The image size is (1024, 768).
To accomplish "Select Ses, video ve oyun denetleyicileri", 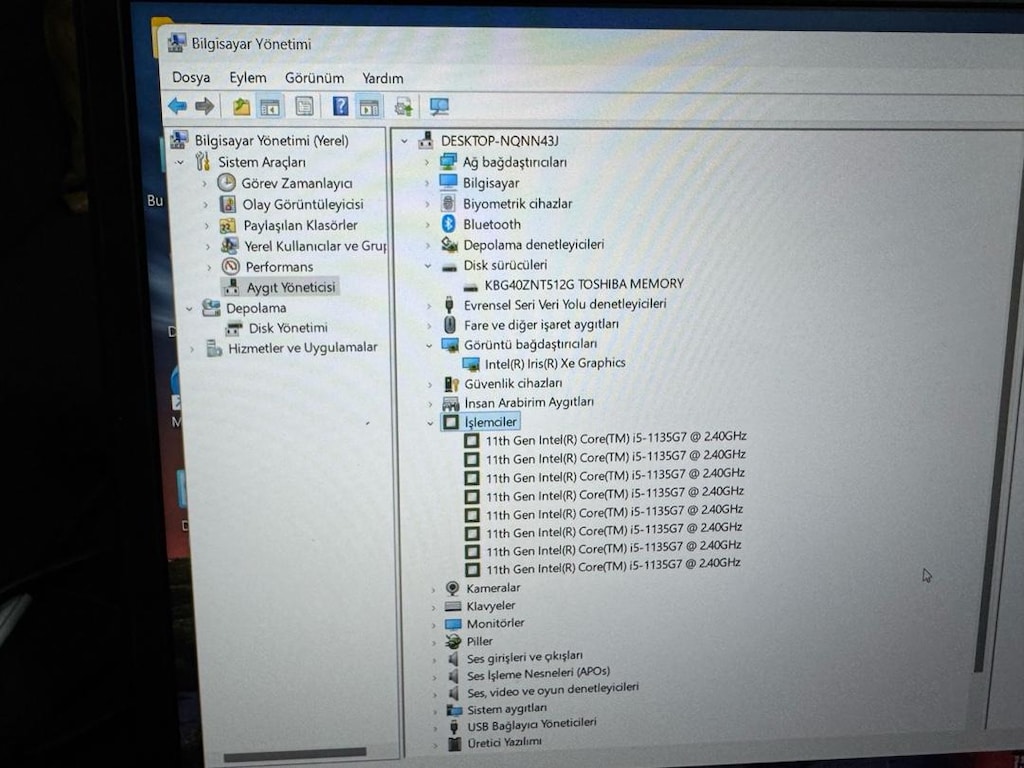I will (x=552, y=690).
